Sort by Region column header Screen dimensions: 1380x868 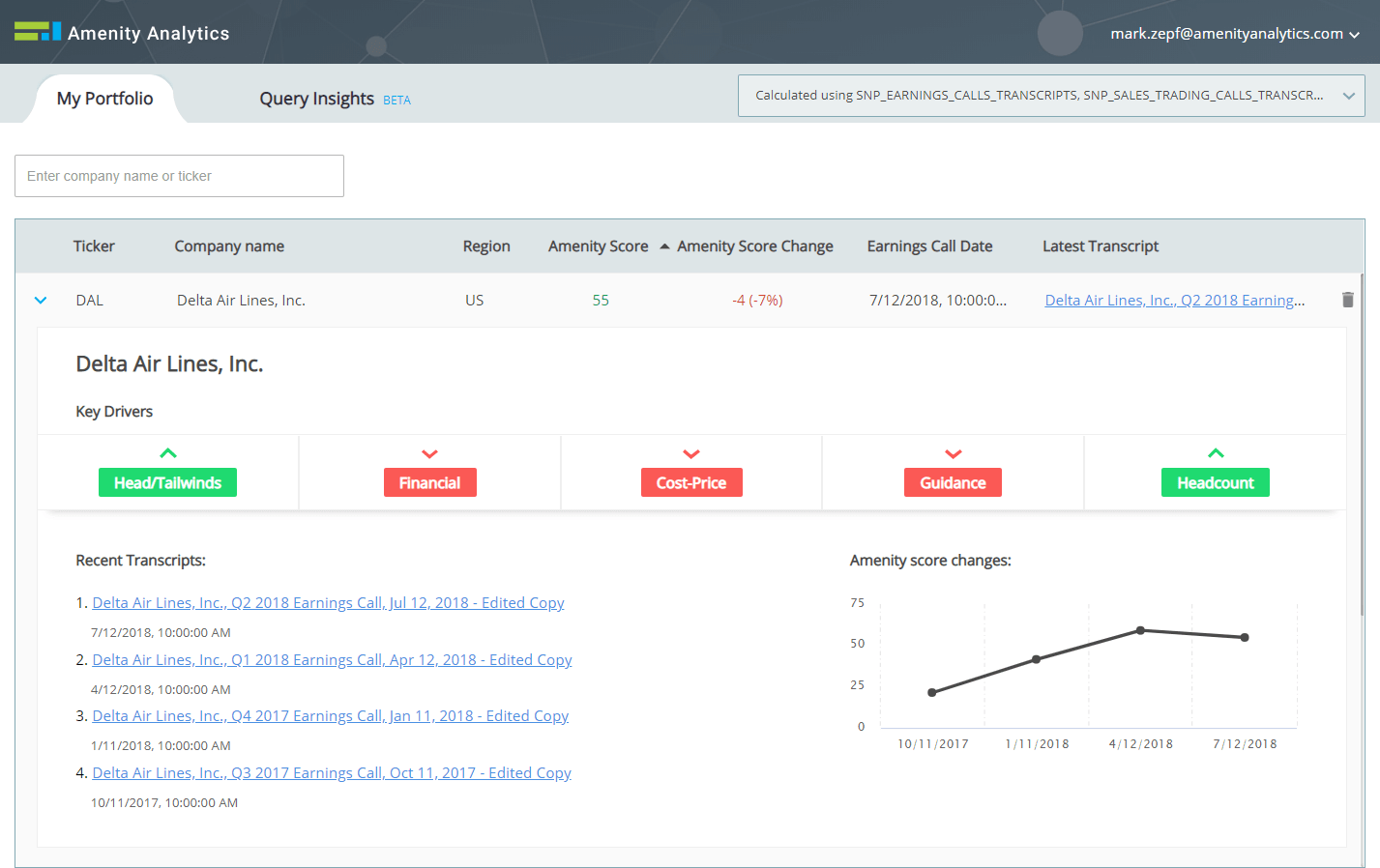tap(486, 246)
